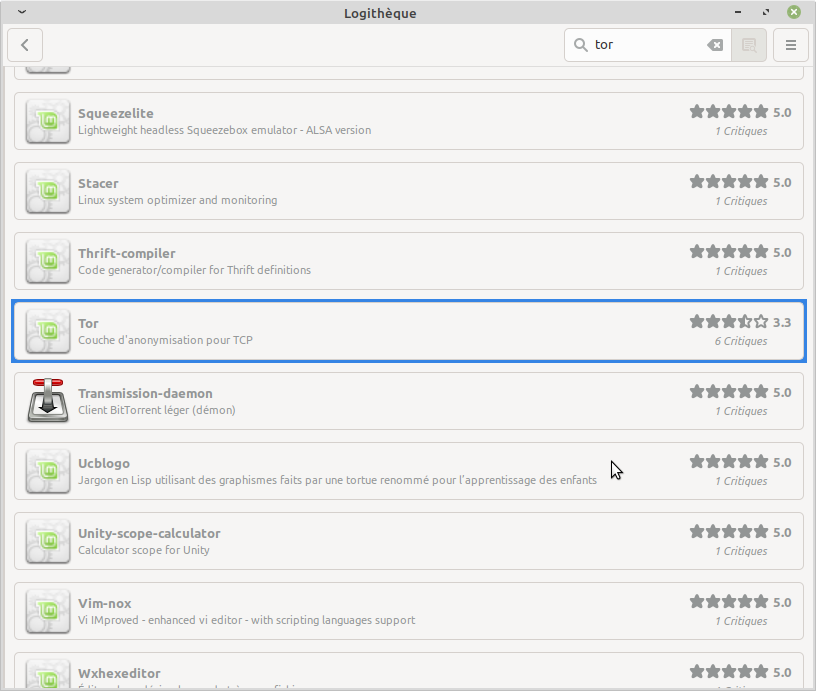The width and height of the screenshot is (816, 691).
Task: Click the Tor package icon
Action: 48,331
